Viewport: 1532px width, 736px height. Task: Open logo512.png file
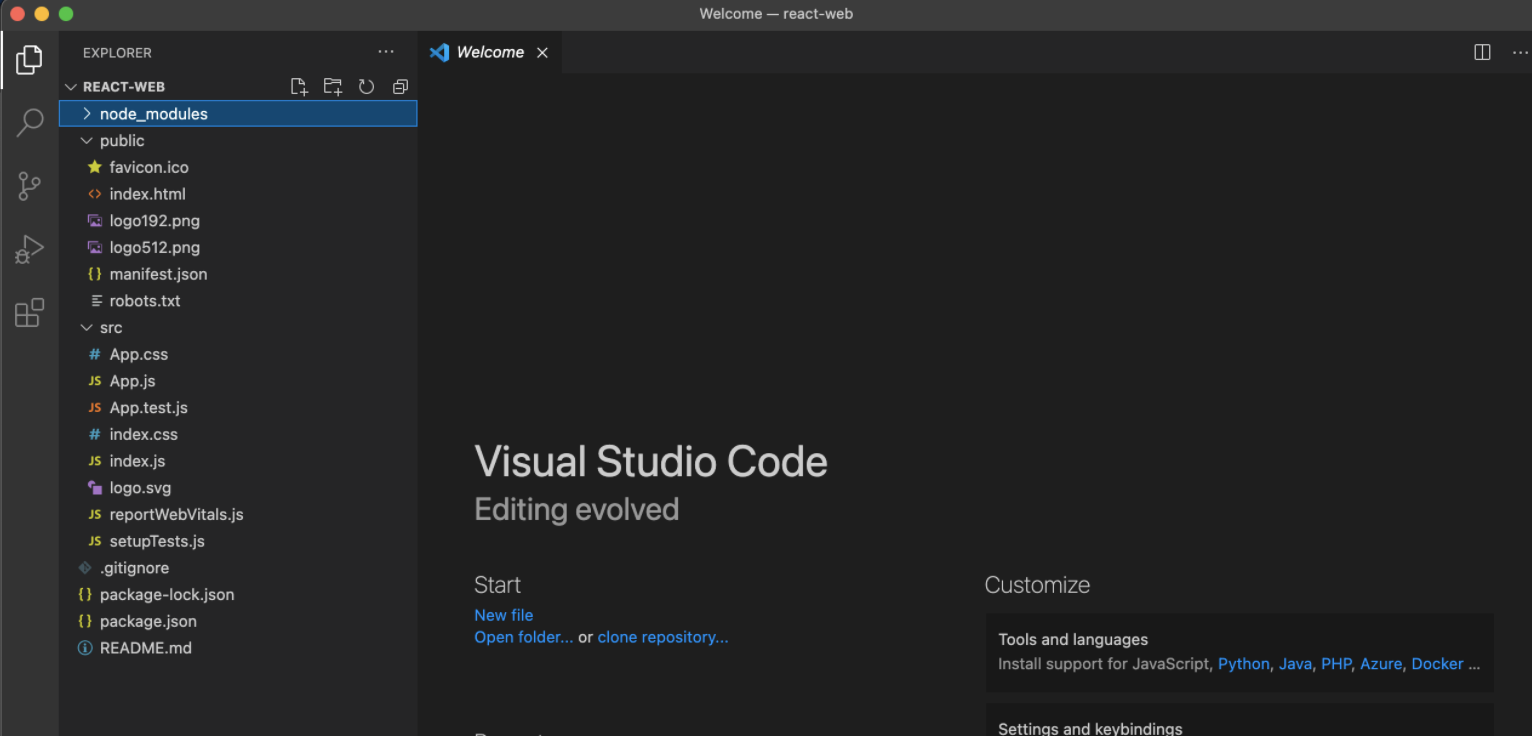tap(238, 248)
